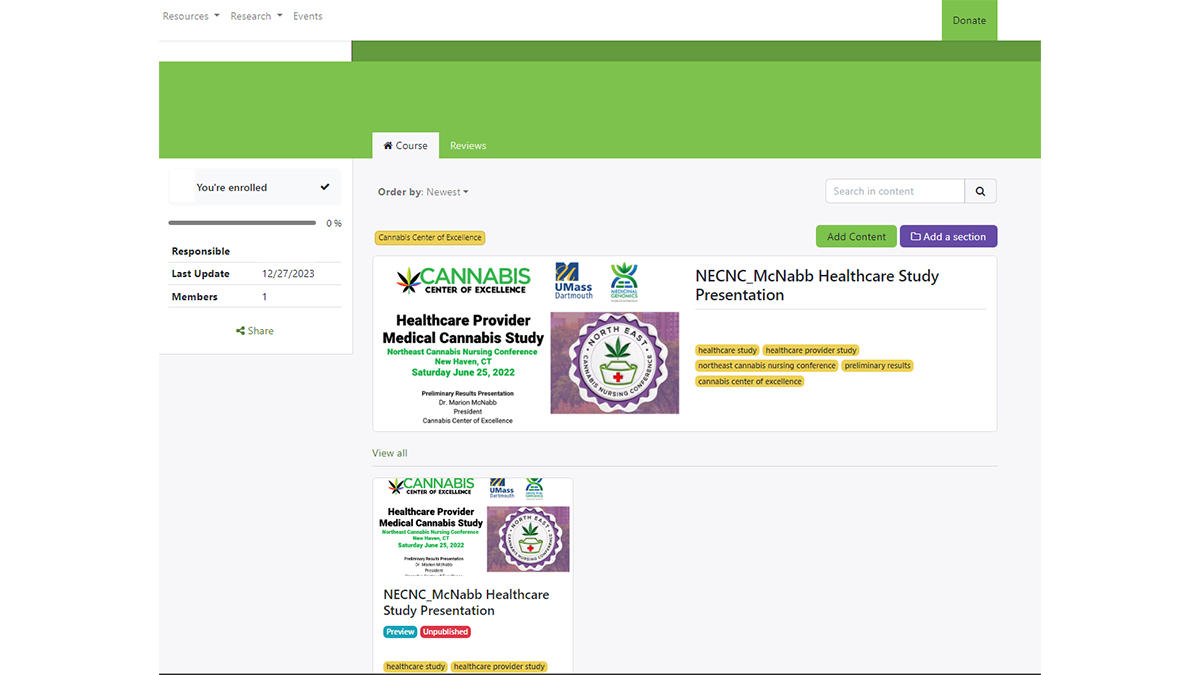Open the Events menu item
The height and width of the screenshot is (675, 1200).
[x=308, y=16]
